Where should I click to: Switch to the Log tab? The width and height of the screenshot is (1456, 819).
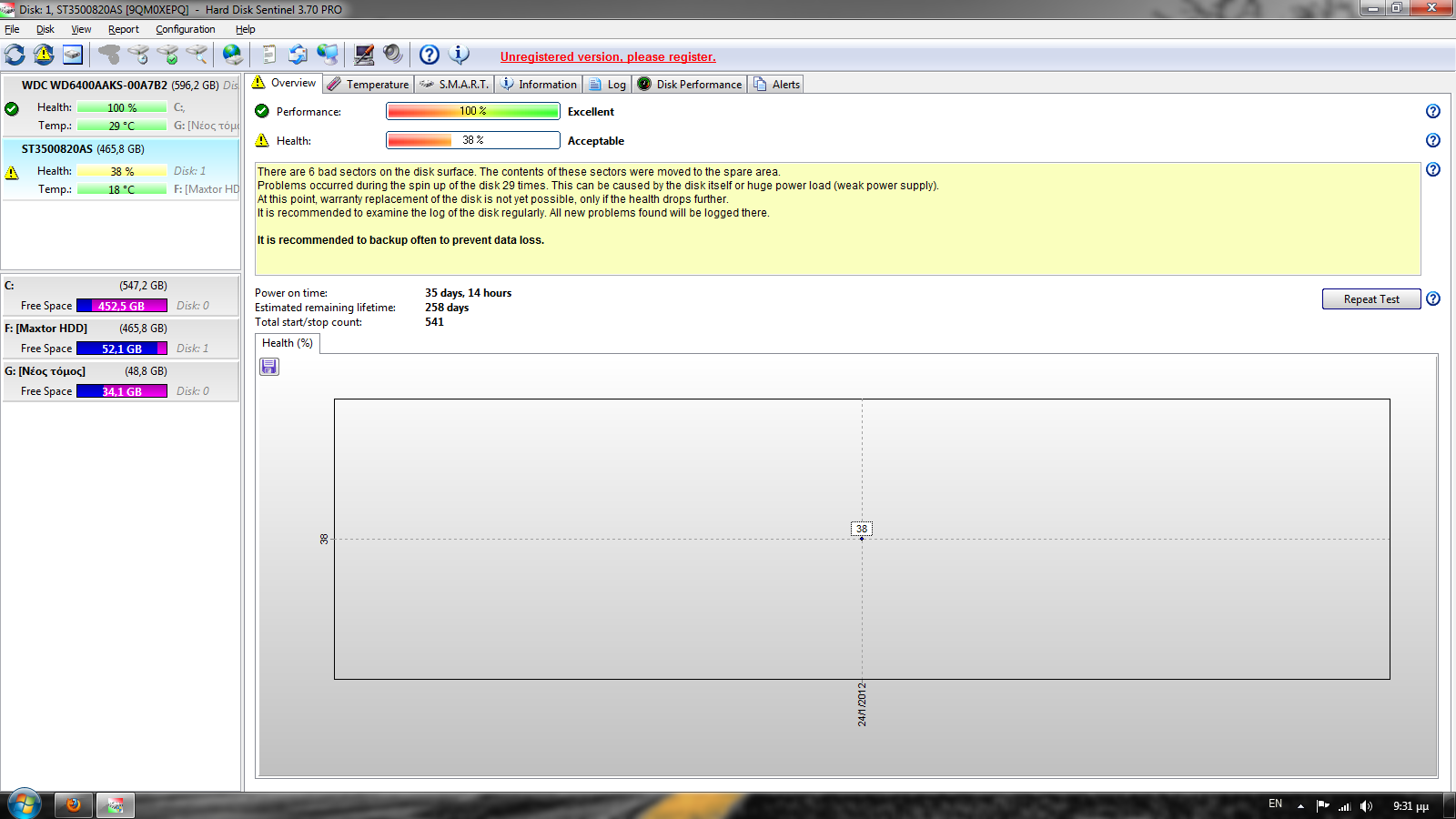pyautogui.click(x=607, y=84)
